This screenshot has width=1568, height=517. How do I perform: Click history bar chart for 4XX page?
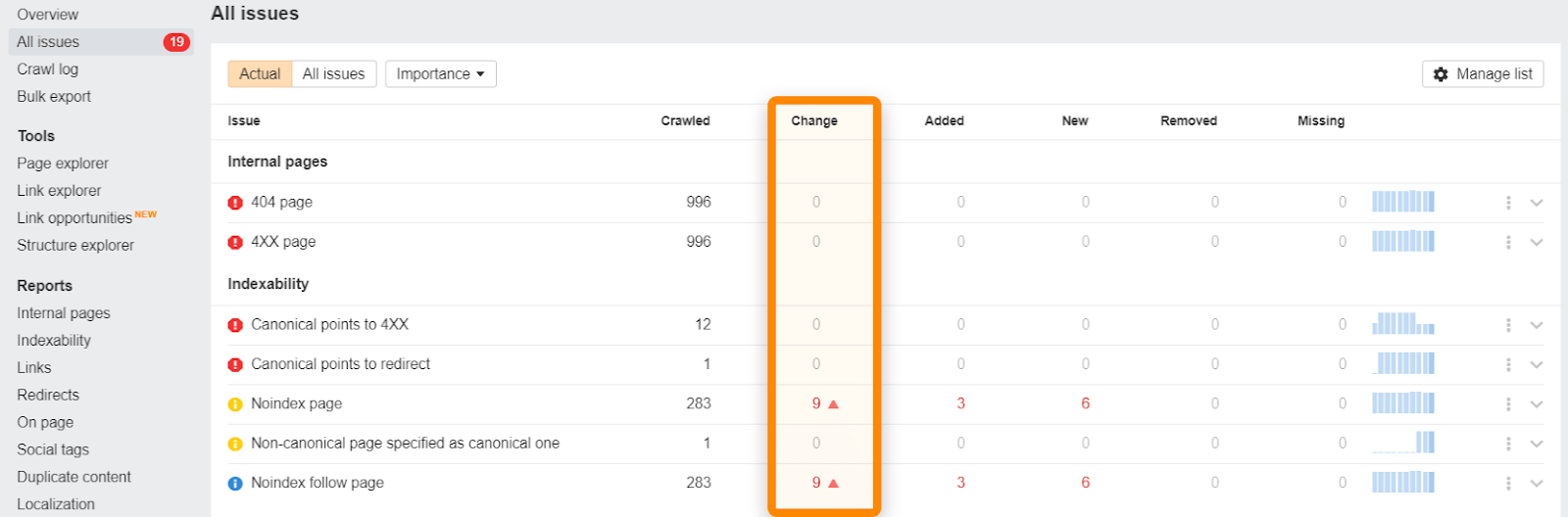point(1402,242)
